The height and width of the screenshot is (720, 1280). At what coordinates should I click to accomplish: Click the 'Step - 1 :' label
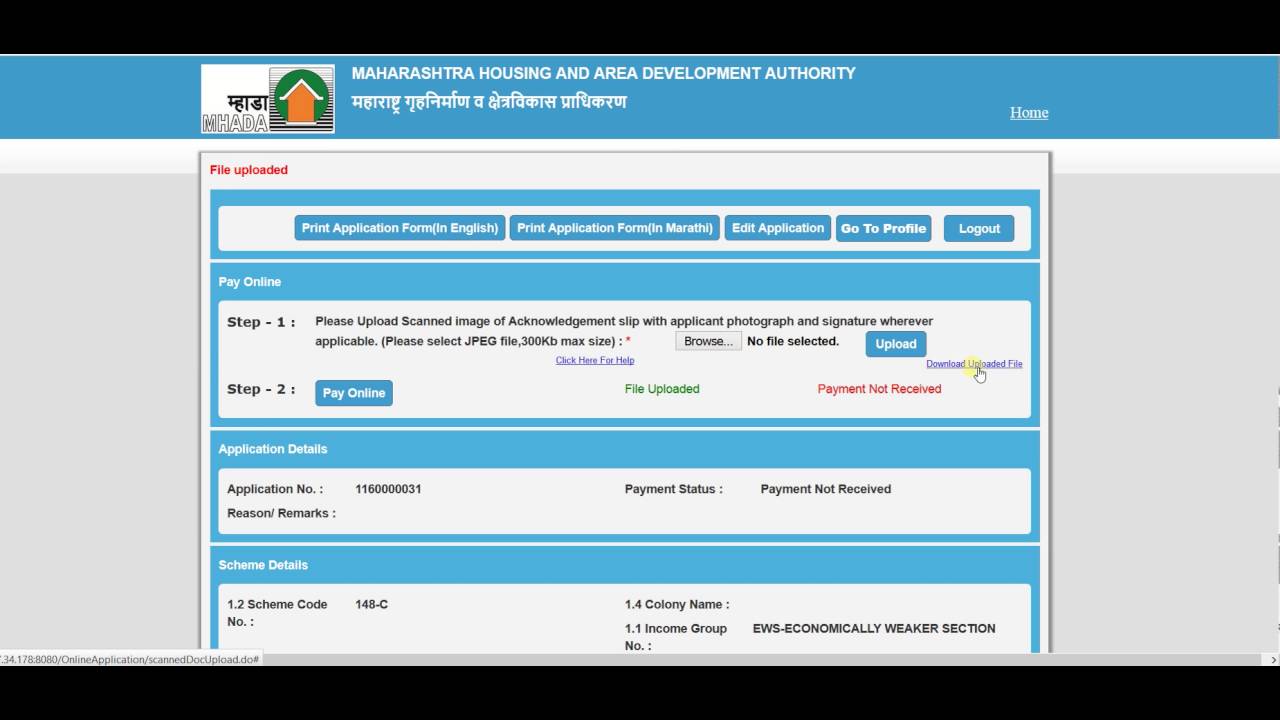(261, 322)
